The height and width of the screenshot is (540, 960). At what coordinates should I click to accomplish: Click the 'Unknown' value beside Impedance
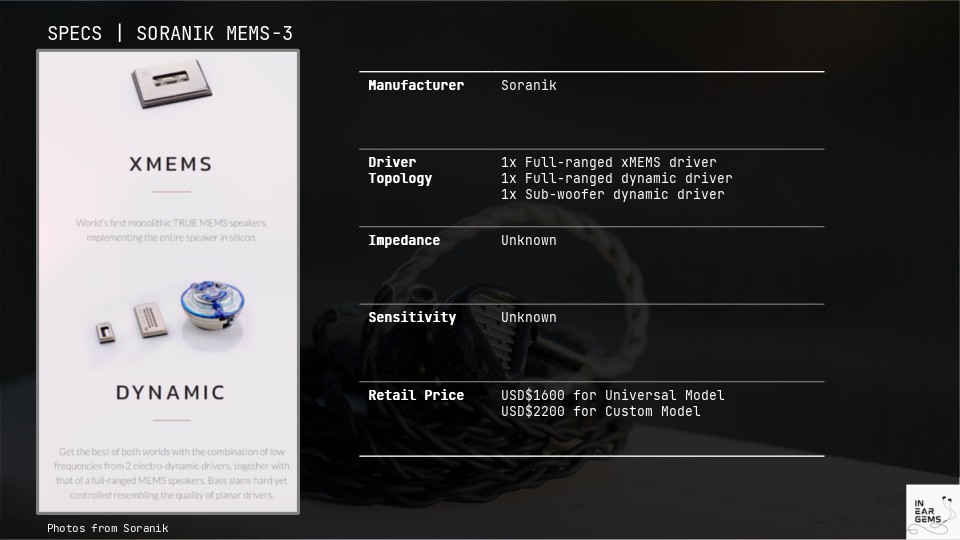click(x=528, y=240)
